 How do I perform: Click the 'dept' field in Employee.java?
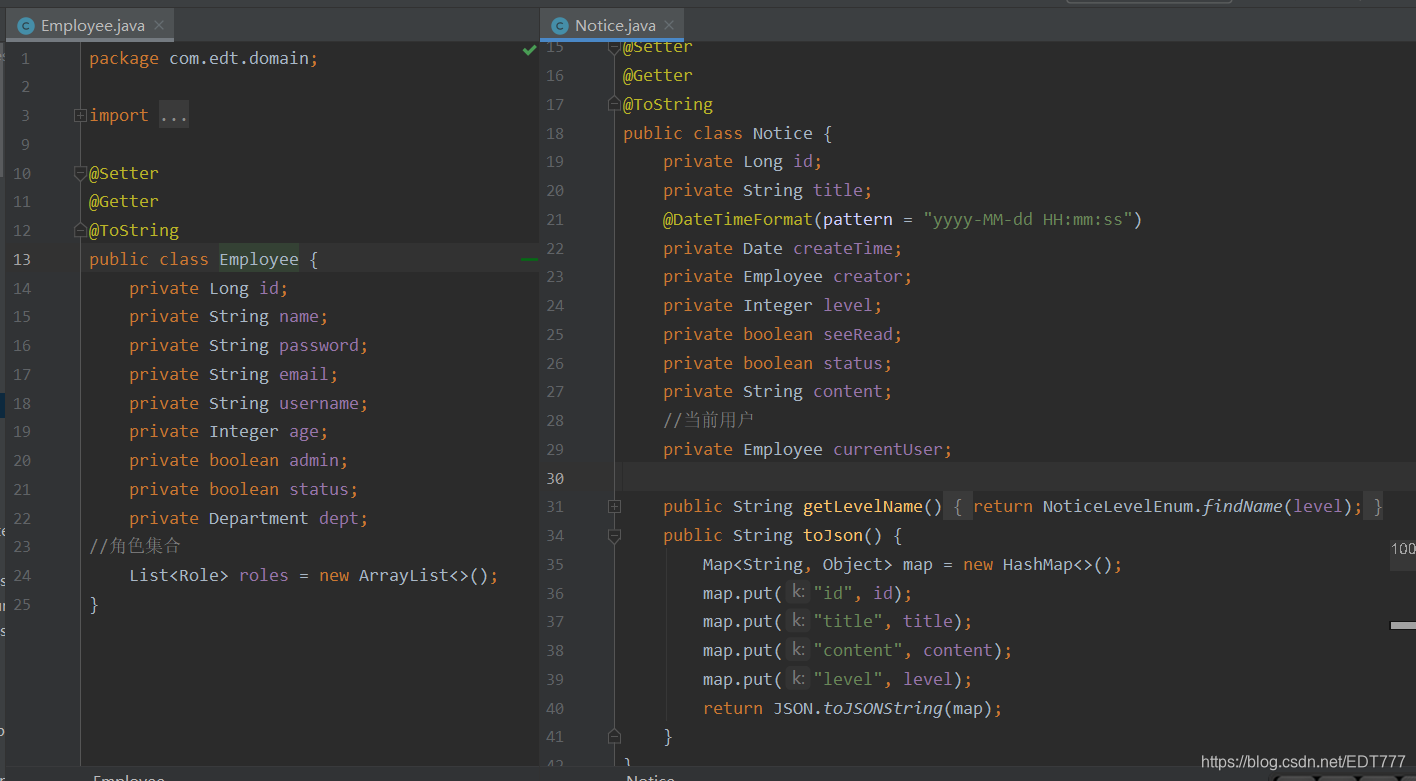[339, 519]
